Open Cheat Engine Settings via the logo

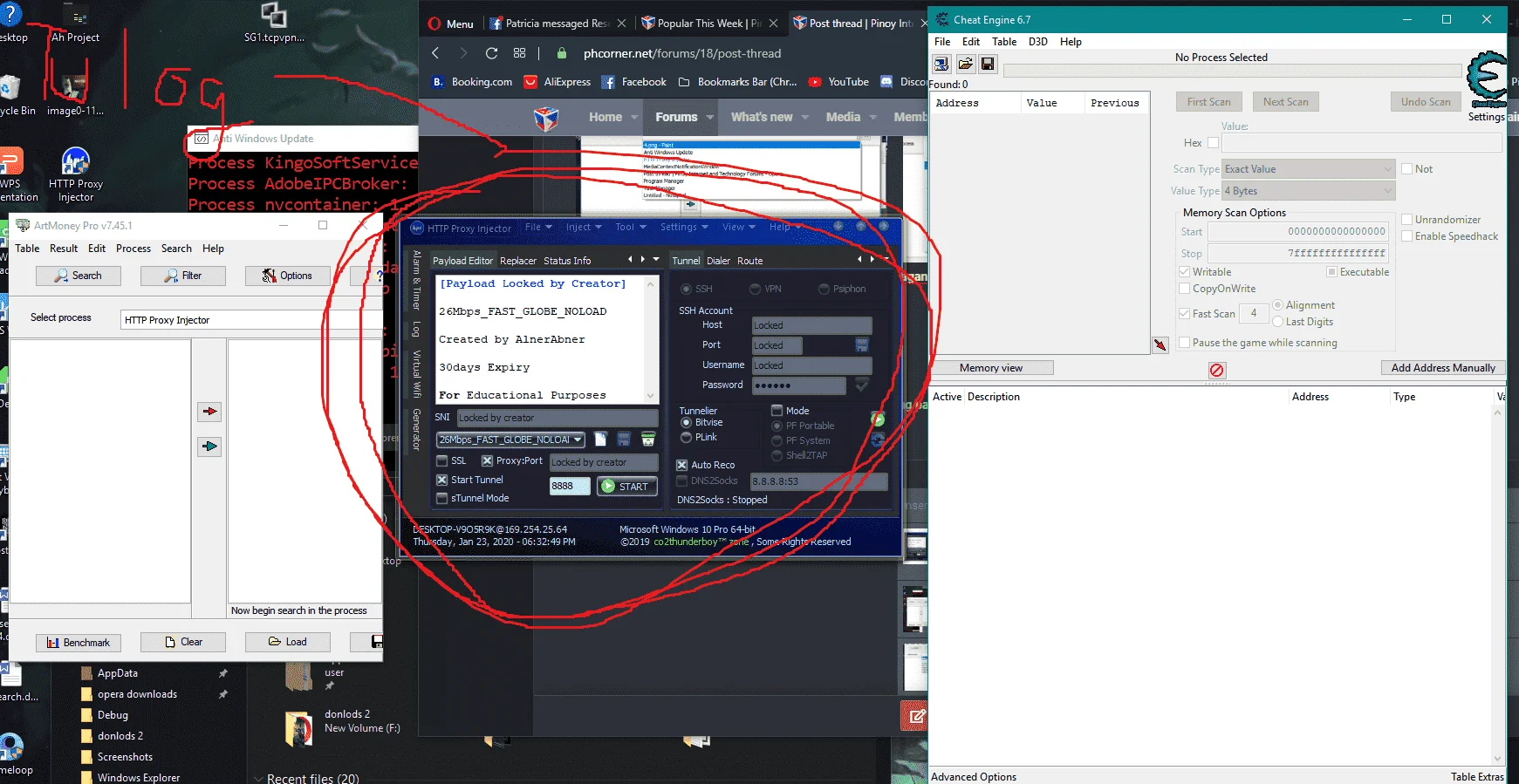pyautogui.click(x=1486, y=78)
